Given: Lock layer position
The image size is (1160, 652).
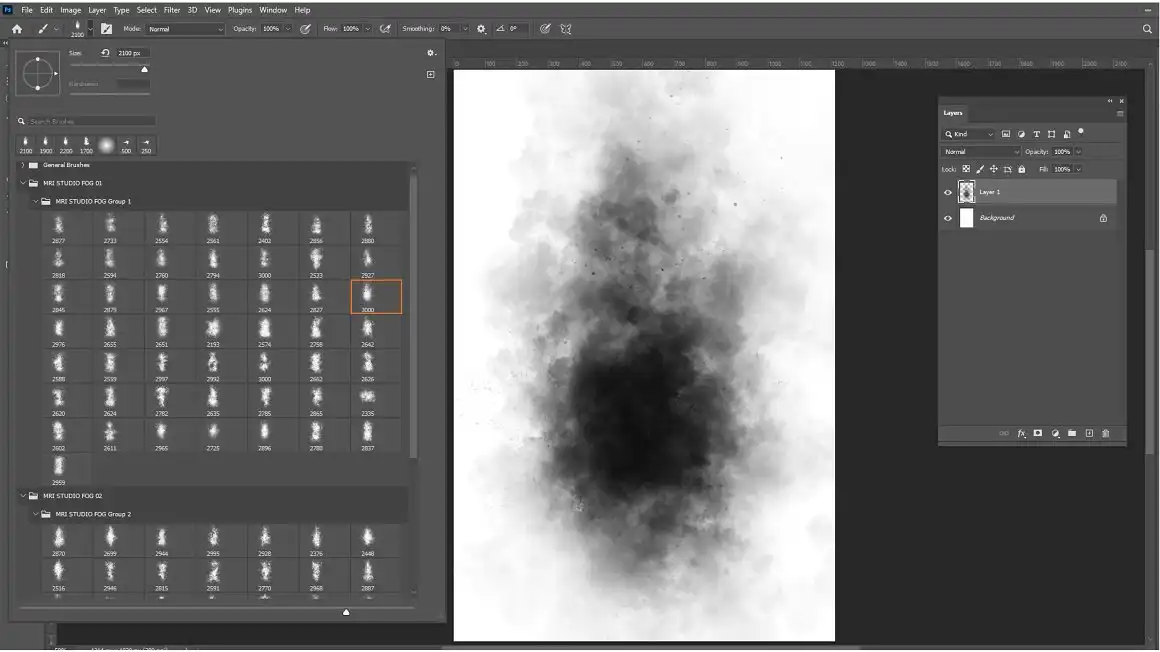Looking at the screenshot, I should coord(994,169).
